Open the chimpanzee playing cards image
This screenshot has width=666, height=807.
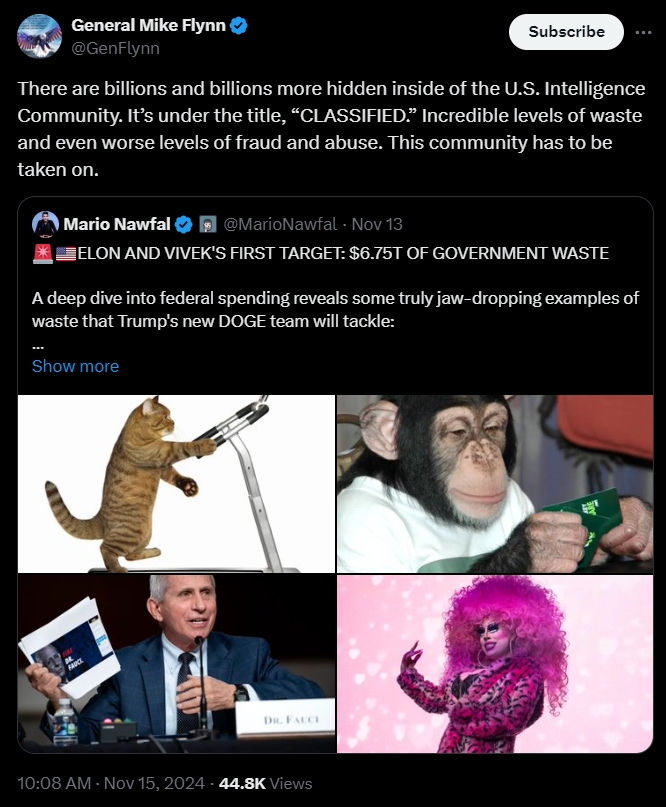[495, 484]
